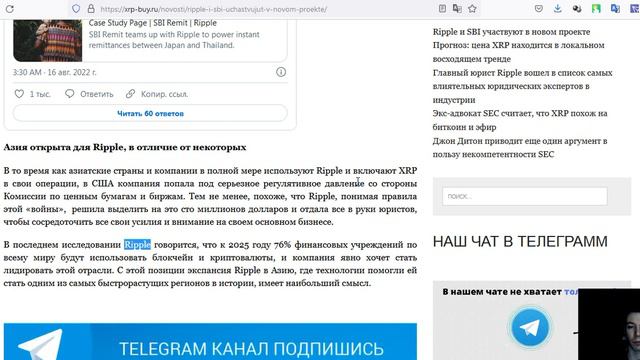The image size is (640, 360).
Task: Focus the sidebar поиск search field
Action: point(524,196)
